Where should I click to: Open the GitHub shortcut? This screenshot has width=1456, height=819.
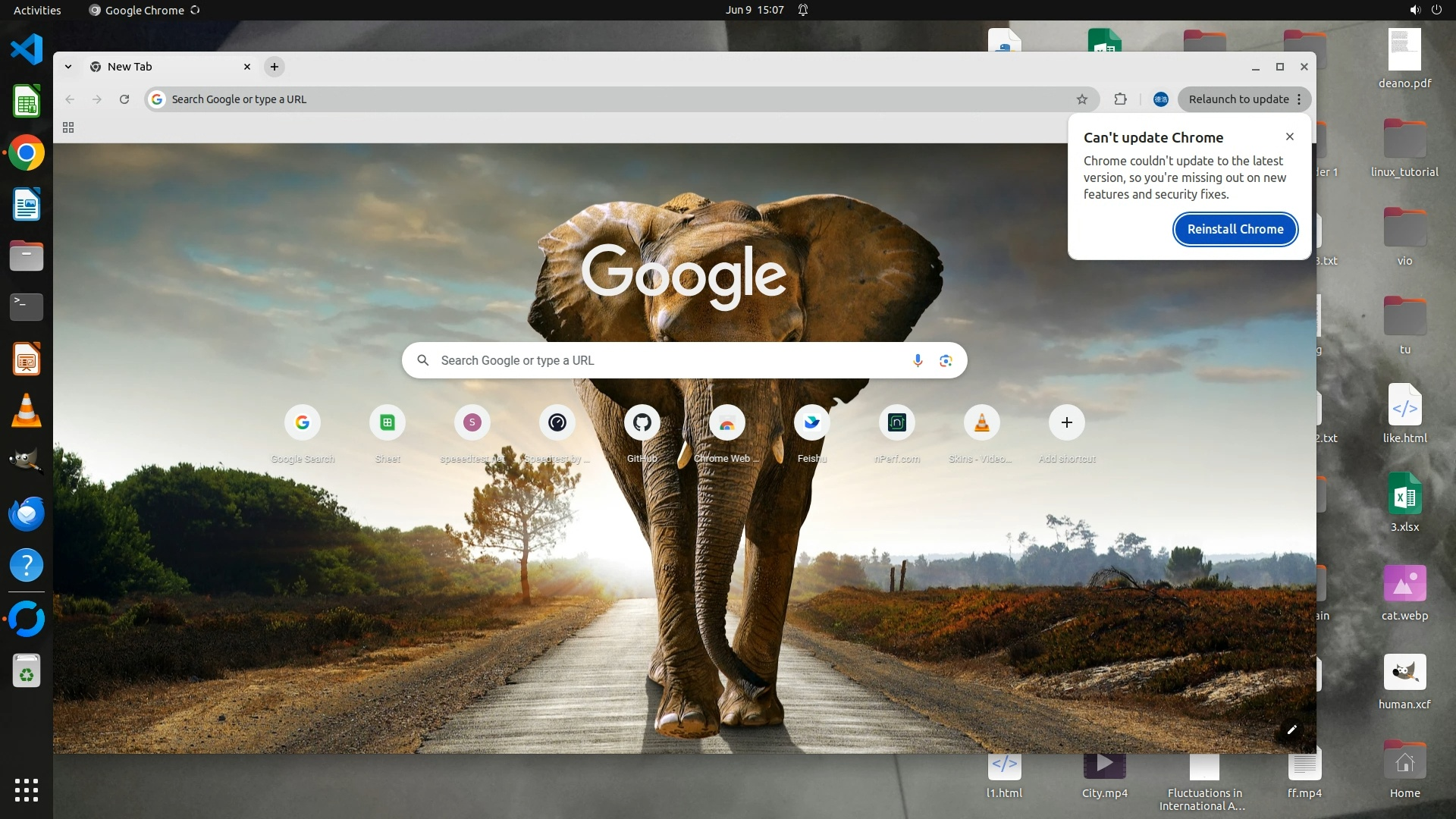pyautogui.click(x=642, y=423)
